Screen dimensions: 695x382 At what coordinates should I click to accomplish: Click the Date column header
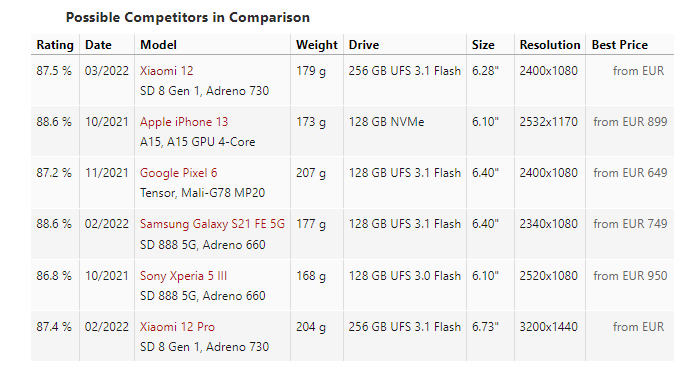(x=98, y=45)
